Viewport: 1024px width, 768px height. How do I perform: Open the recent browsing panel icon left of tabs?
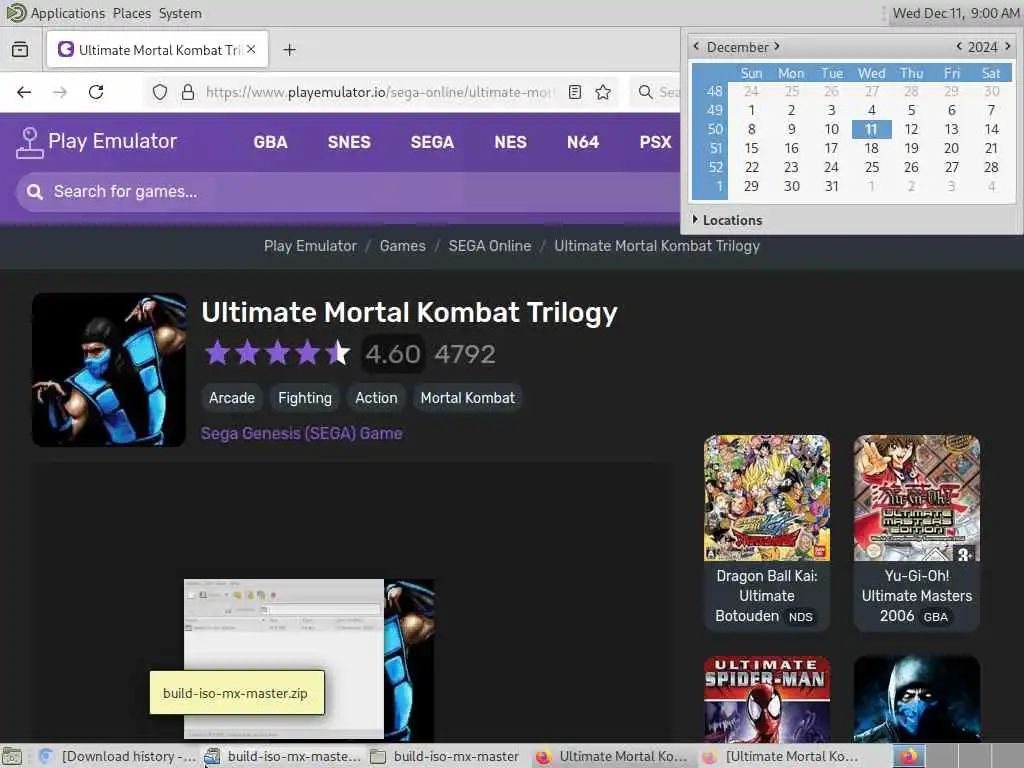click(x=20, y=50)
